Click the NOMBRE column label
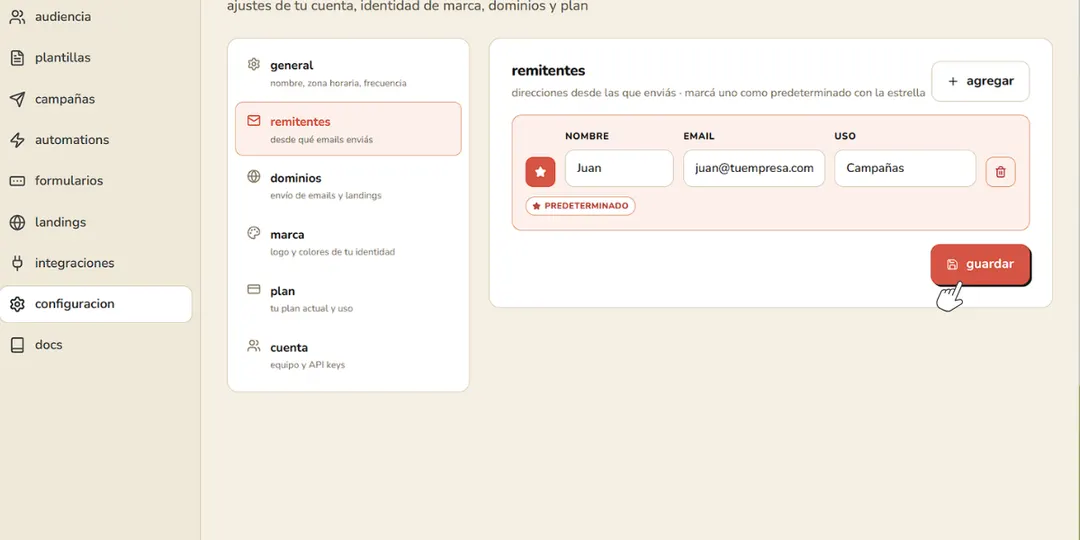The width and height of the screenshot is (1080, 540). [587, 136]
